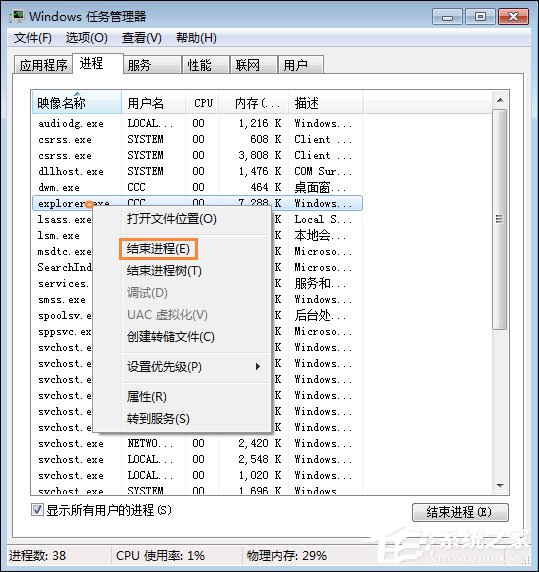Click the 进程数: 38 status entry

point(37,556)
